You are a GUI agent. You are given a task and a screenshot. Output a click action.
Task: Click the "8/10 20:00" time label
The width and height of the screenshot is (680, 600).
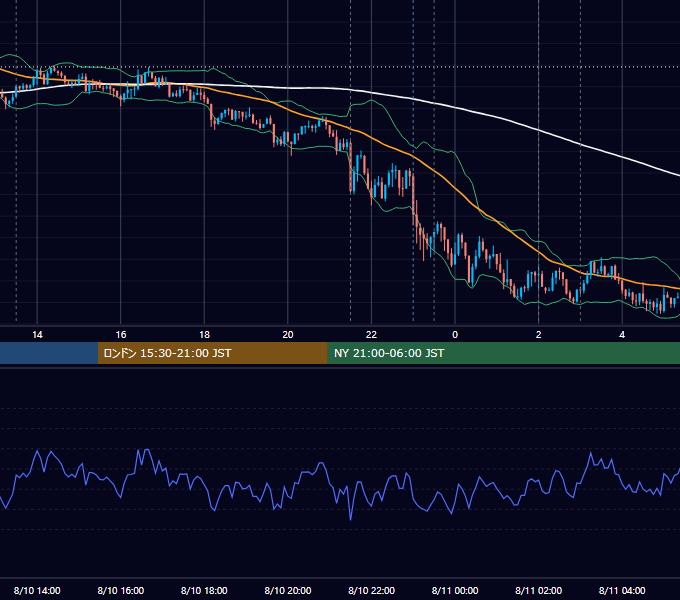tap(288, 590)
